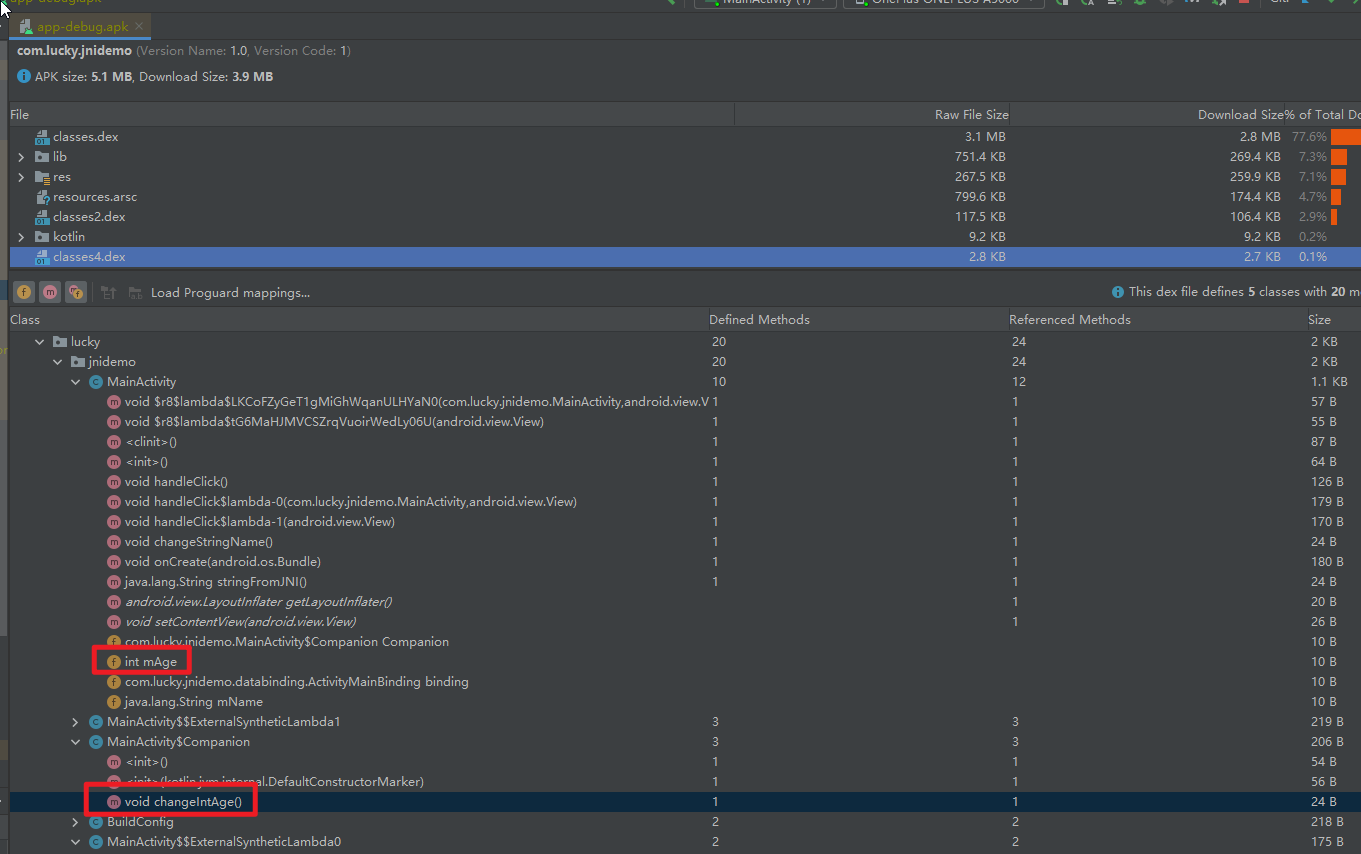Image resolution: width=1361 pixels, height=854 pixels.
Task: Select MainActivity$Companion Companion field row
Action: 685,642
